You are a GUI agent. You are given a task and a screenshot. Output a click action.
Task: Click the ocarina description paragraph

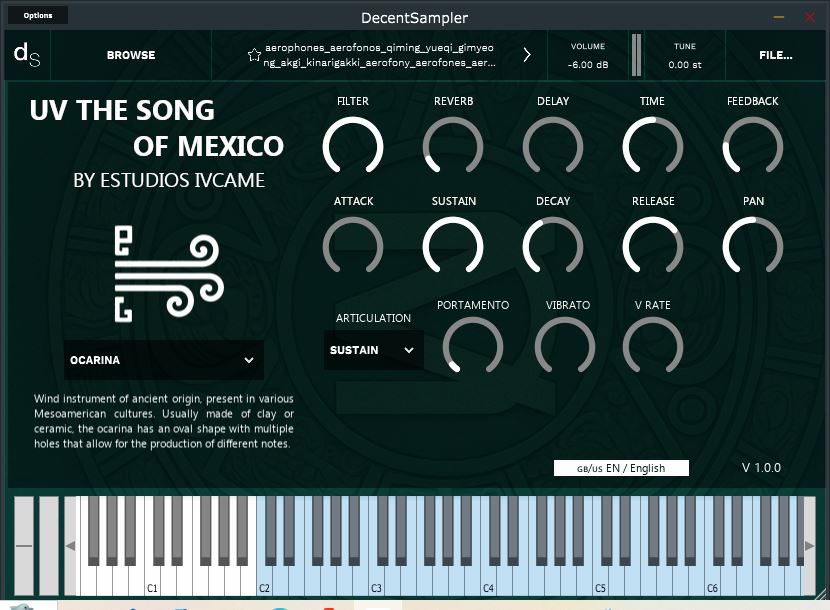coord(164,421)
